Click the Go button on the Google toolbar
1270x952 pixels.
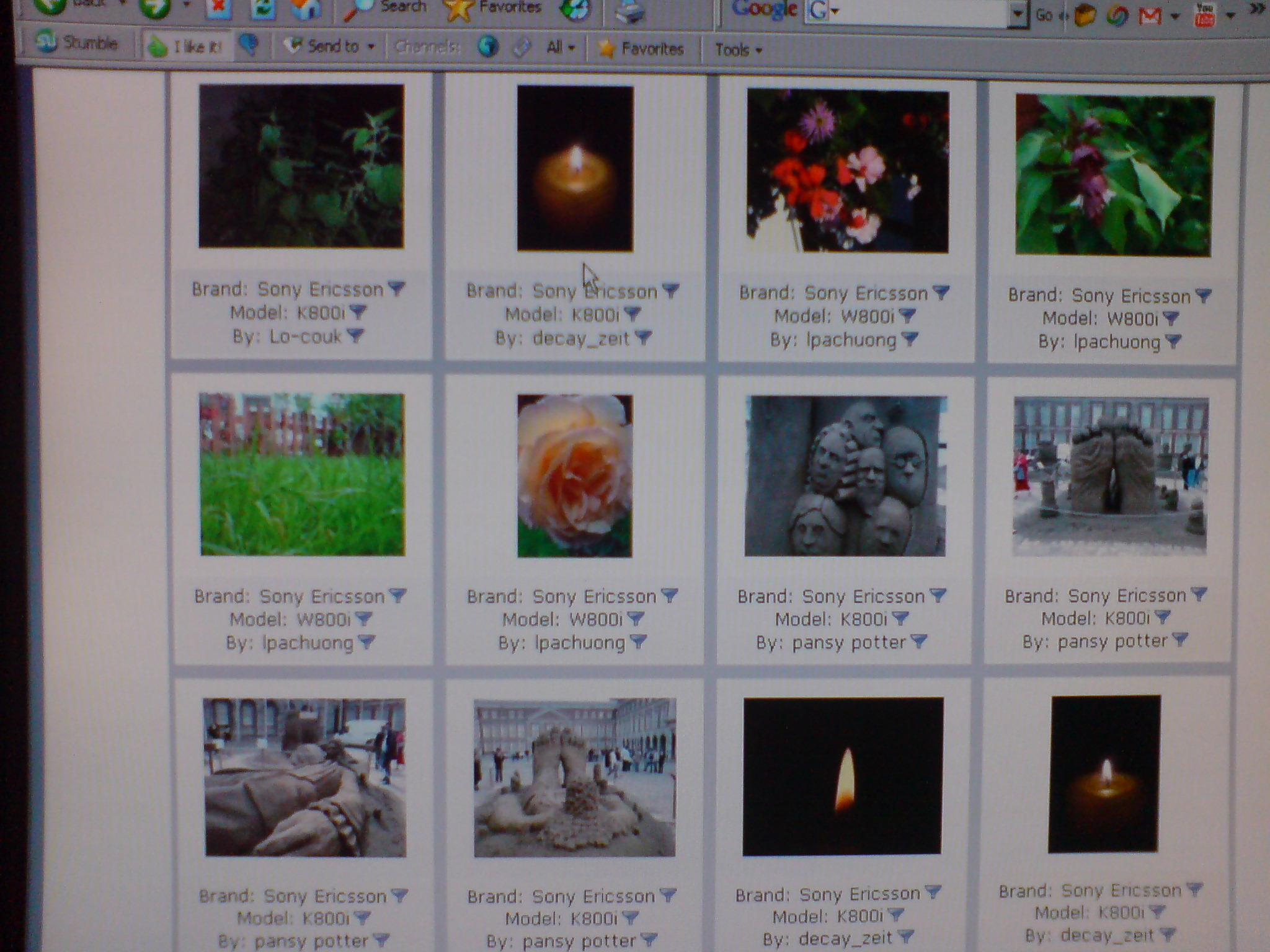click(1044, 15)
